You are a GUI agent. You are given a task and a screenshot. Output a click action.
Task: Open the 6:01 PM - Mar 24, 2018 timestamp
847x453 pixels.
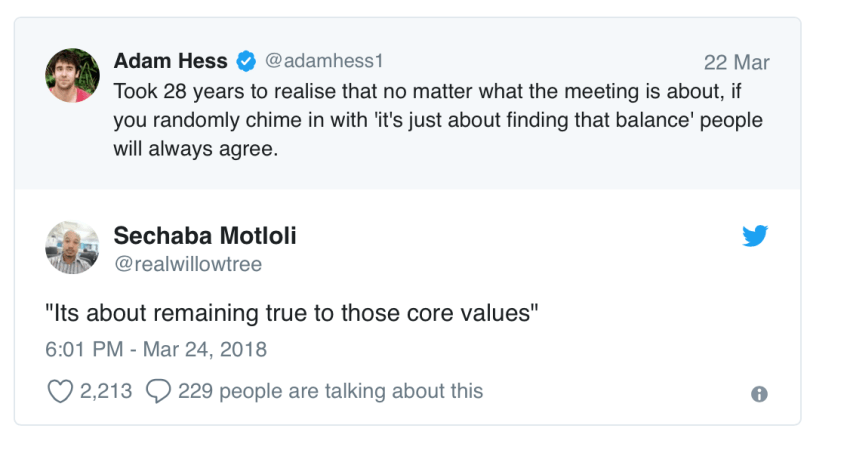156,350
